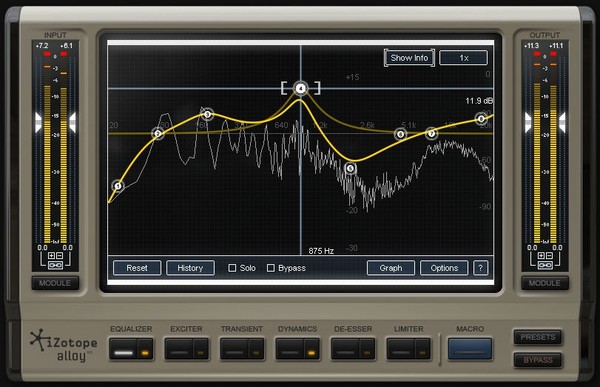This screenshot has width=600, height=387.
Task: Tick the Bypass checkbox in the EQ panel
Action: click(x=271, y=268)
